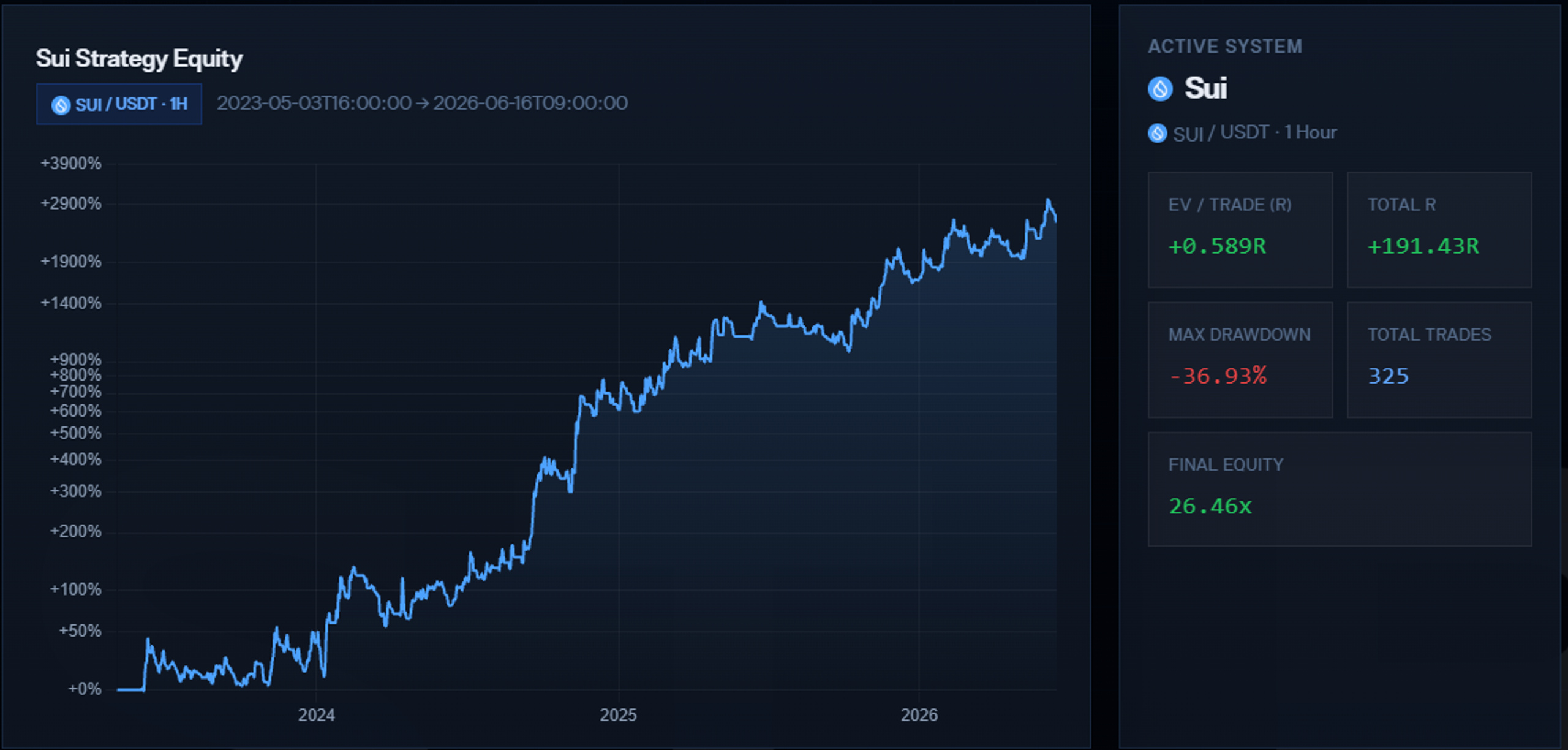Click the +191.43R value
The height and width of the screenshot is (750, 1568).
[x=1423, y=246]
